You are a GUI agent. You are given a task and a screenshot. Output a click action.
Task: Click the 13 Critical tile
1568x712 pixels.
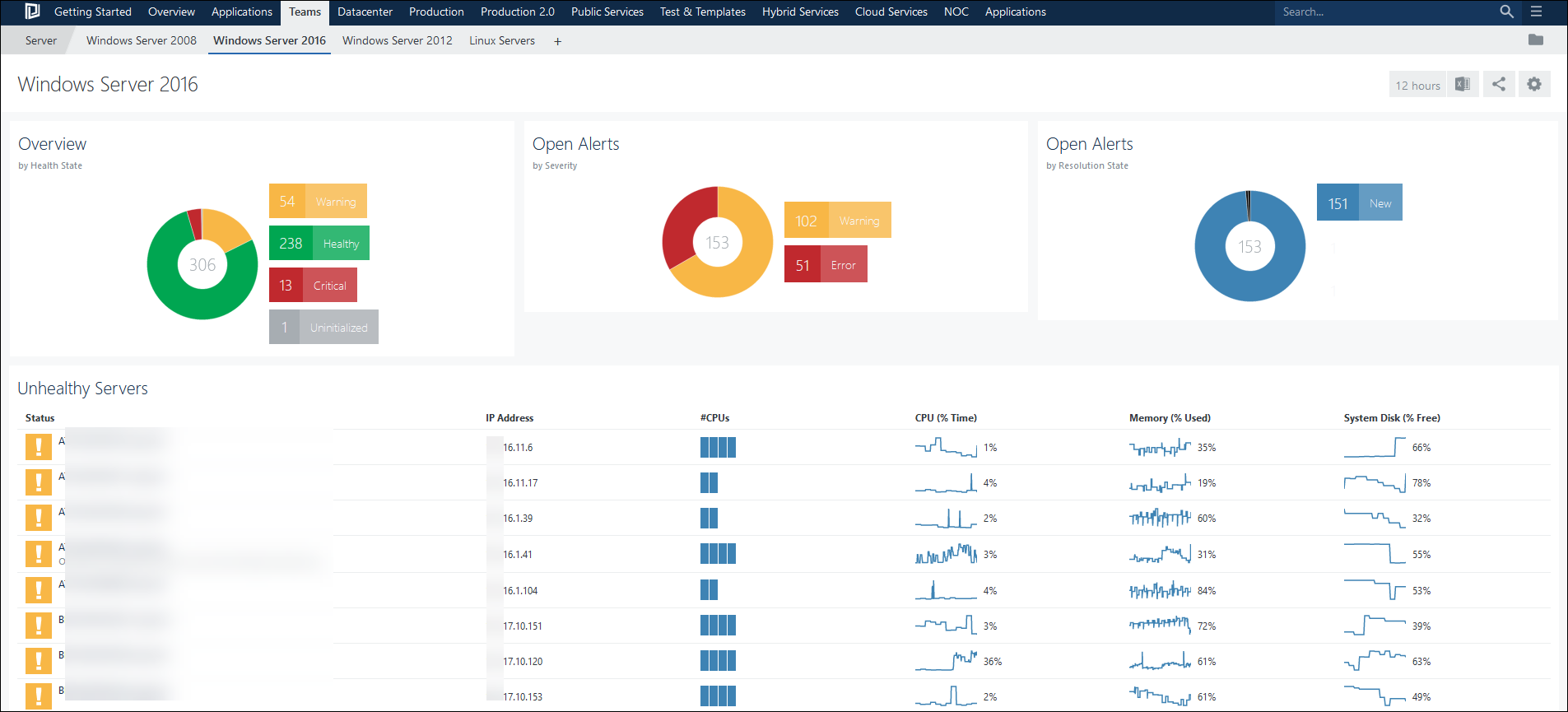pos(313,285)
